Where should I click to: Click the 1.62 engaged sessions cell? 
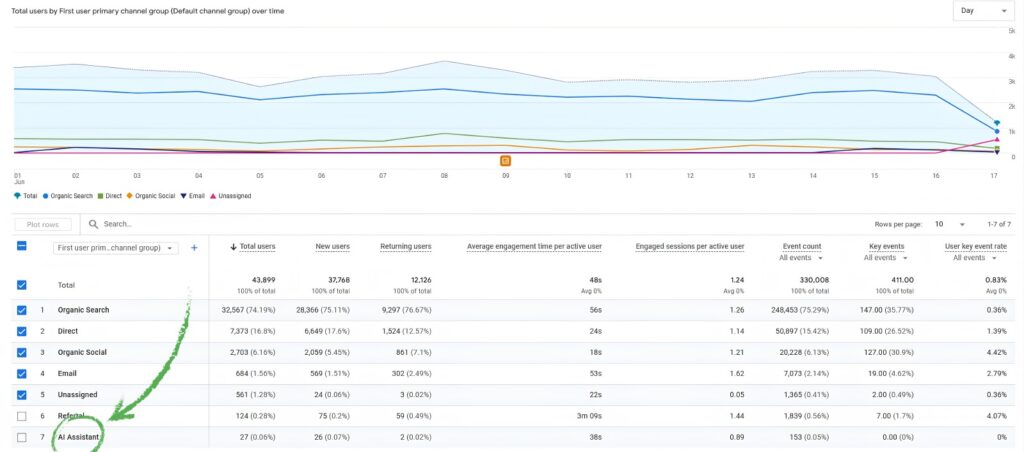pyautogui.click(x=737, y=374)
